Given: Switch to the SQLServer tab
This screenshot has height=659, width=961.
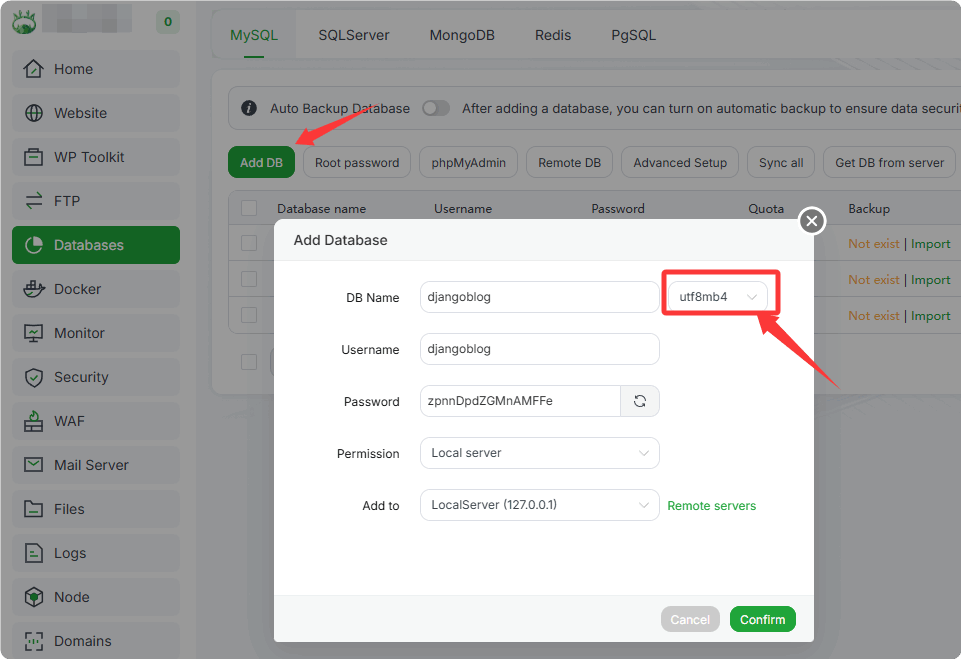Looking at the screenshot, I should pyautogui.click(x=354, y=36).
